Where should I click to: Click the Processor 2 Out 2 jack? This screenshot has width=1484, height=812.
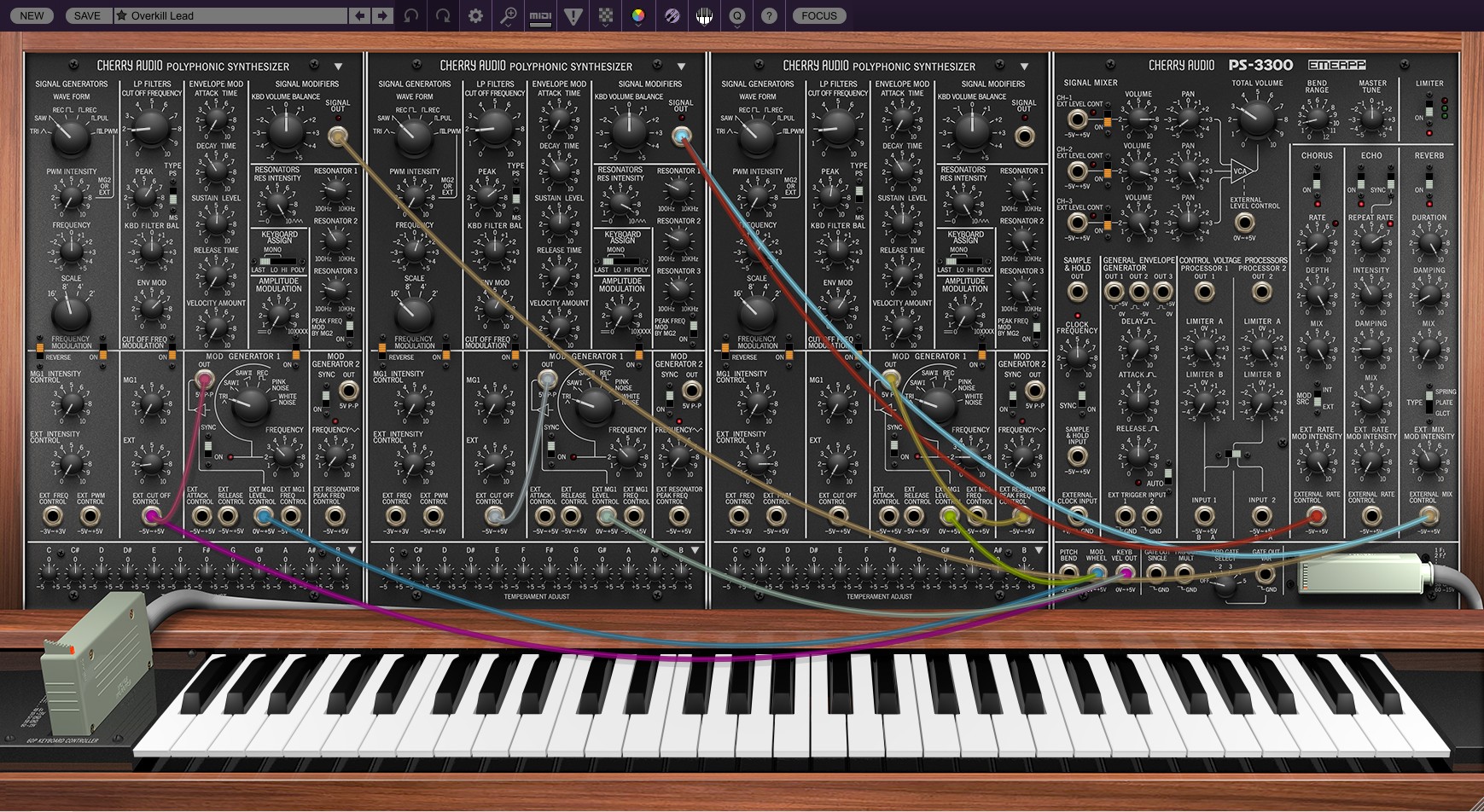click(1261, 292)
